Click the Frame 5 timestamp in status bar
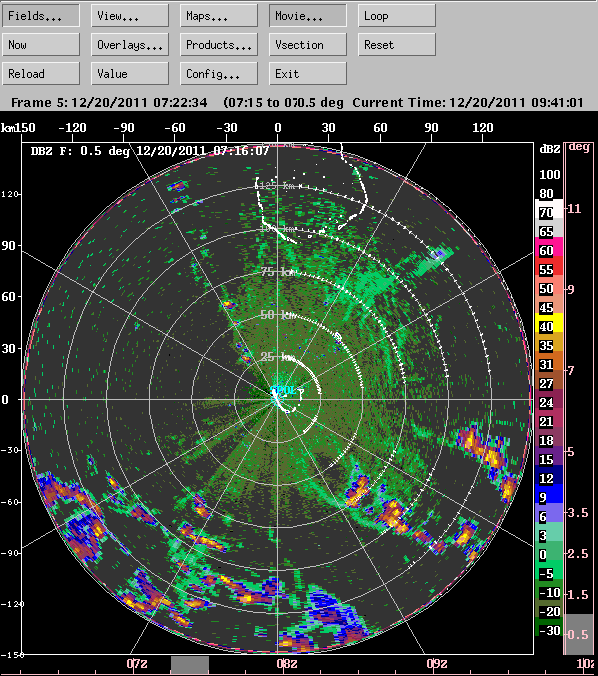The height and width of the screenshot is (676, 598). click(109, 103)
